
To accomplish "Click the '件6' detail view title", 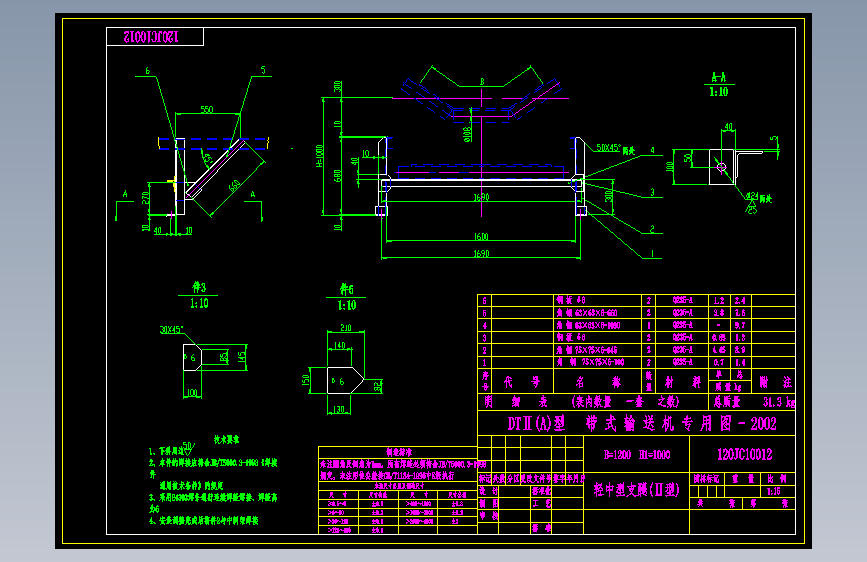I will [347, 289].
